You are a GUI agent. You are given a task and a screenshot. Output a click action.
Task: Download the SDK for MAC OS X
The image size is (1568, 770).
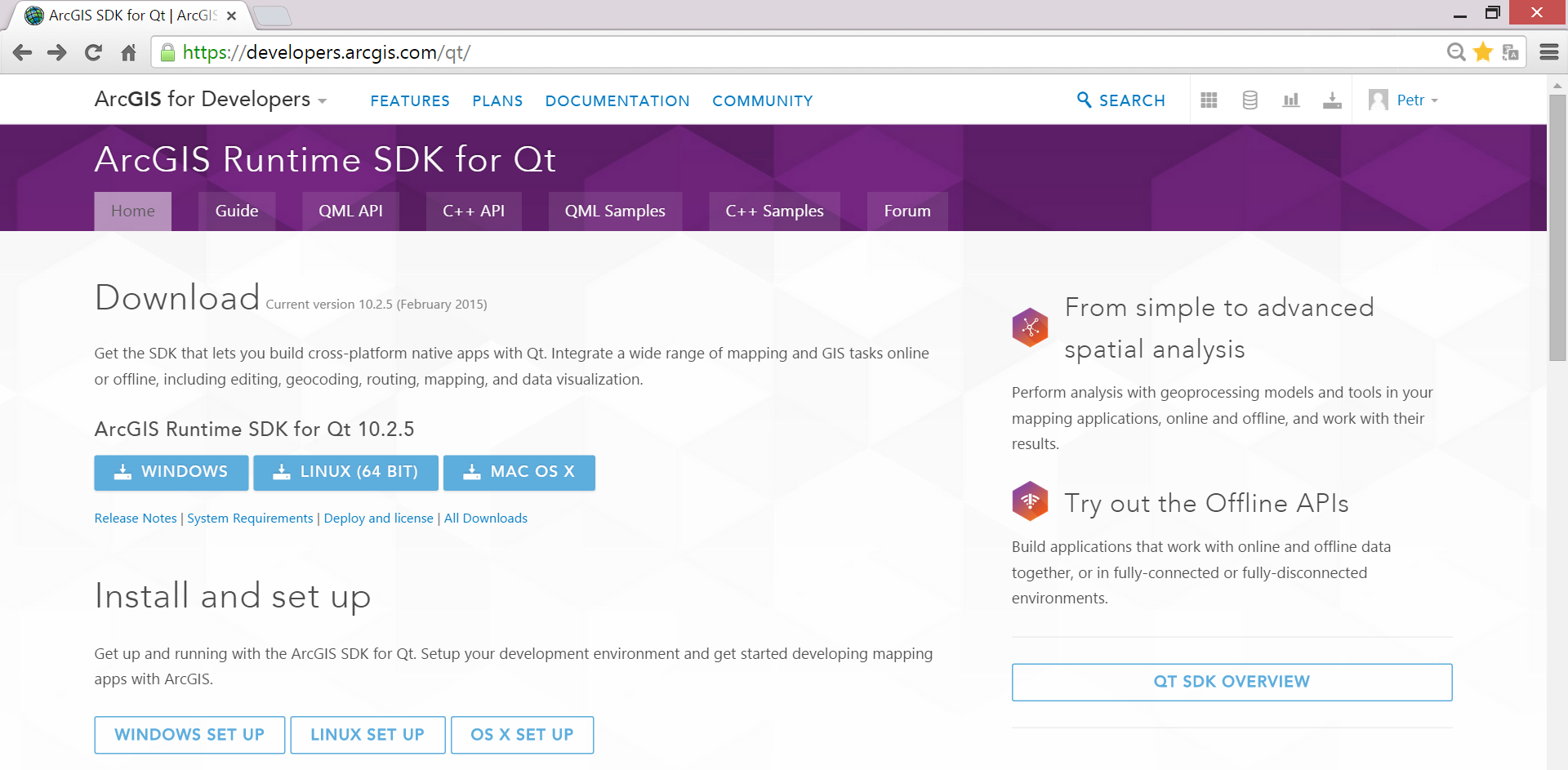coord(519,473)
